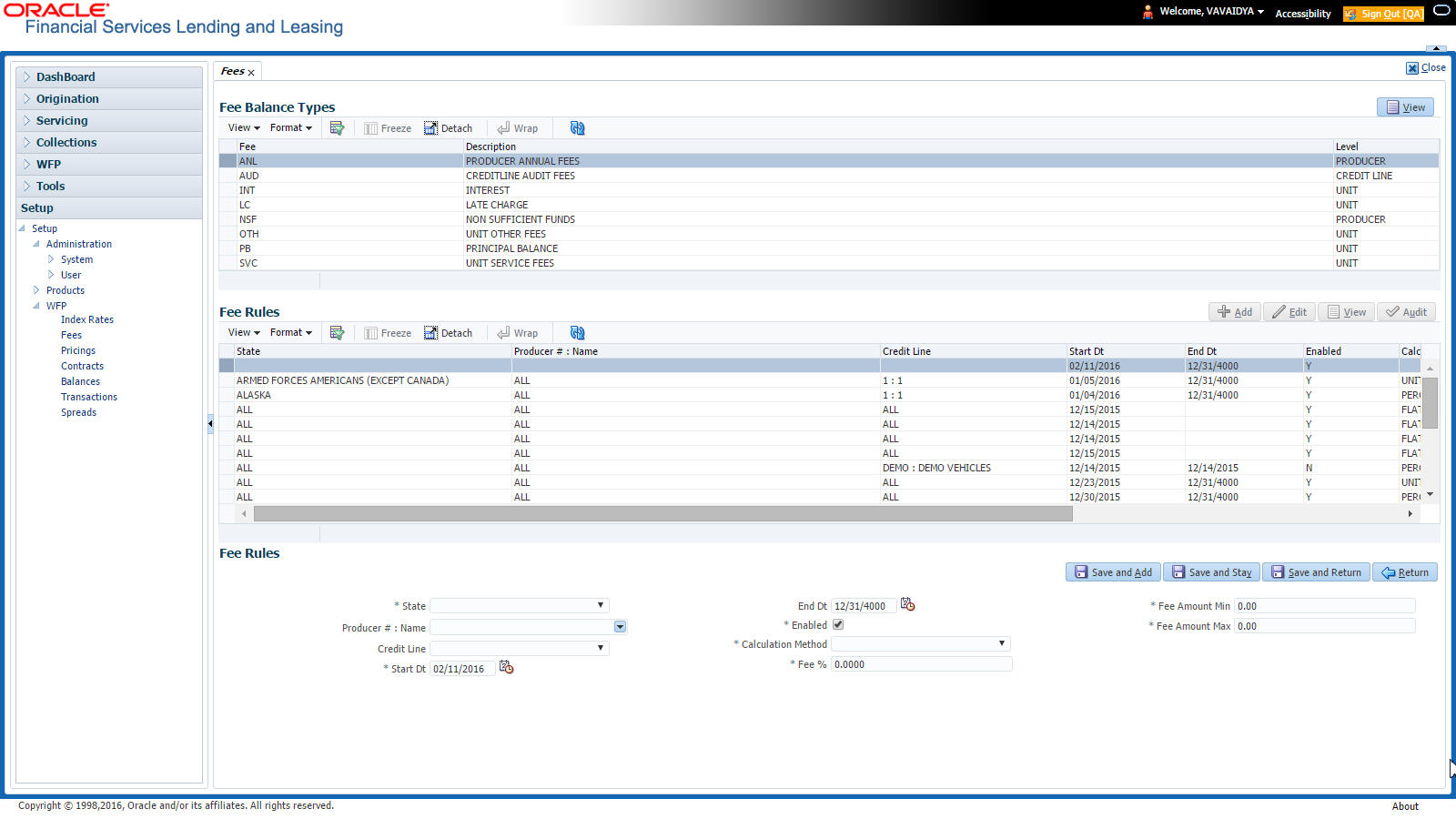This screenshot has height=819, width=1456.
Task: Wrap text in Fee Balance Types table
Action: (x=518, y=128)
